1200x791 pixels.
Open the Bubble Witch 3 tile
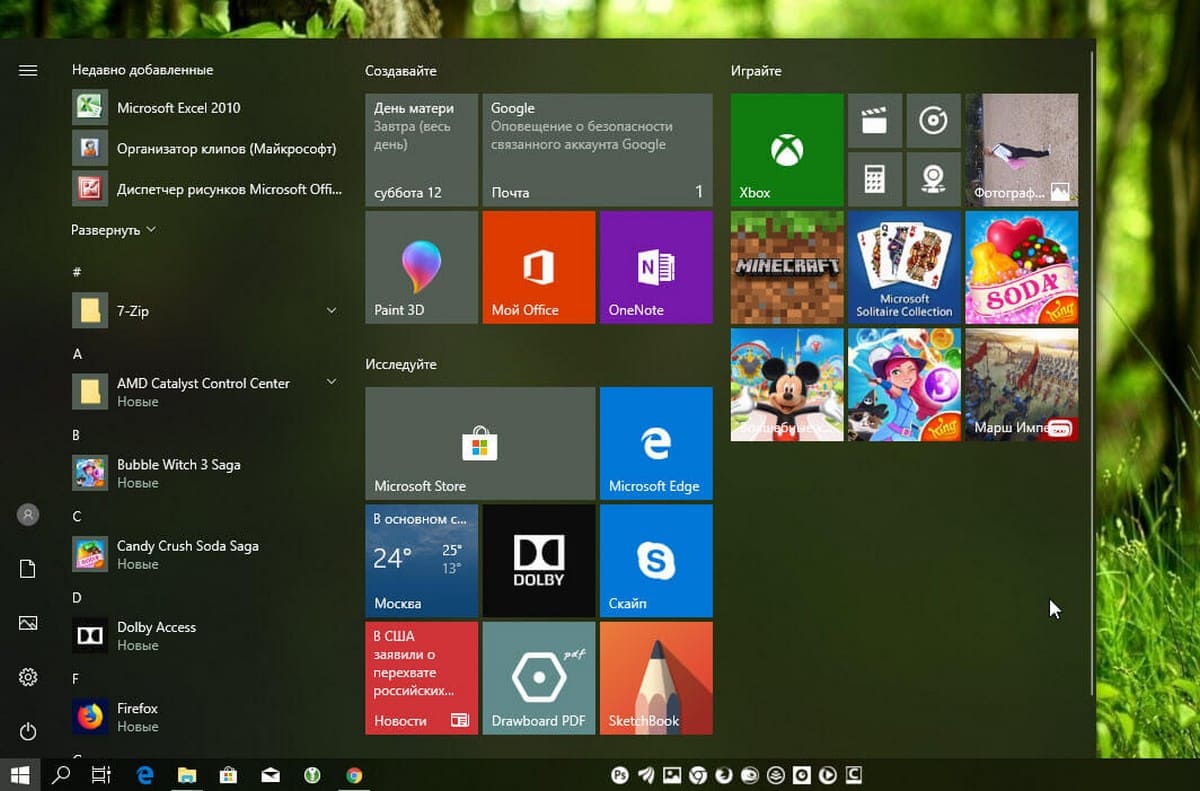[x=904, y=384]
